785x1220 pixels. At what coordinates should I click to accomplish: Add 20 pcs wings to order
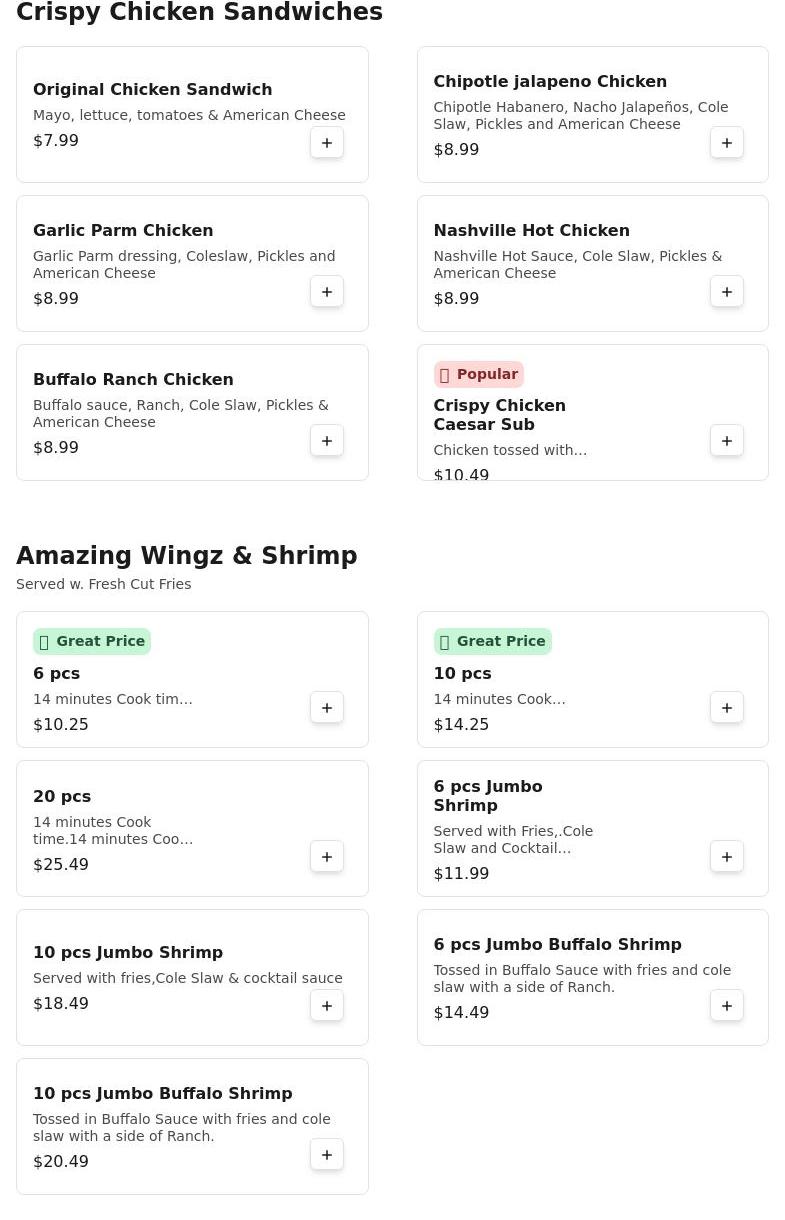click(x=327, y=857)
